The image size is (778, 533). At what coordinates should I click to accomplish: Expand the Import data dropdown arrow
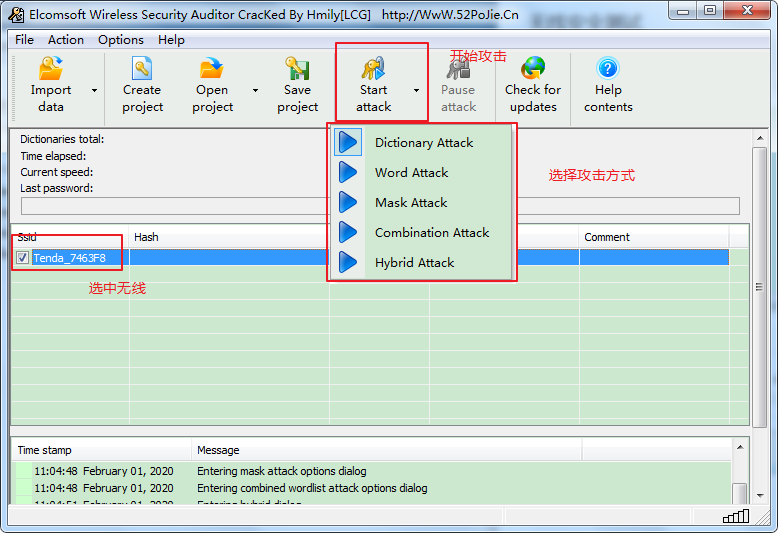pos(94,90)
